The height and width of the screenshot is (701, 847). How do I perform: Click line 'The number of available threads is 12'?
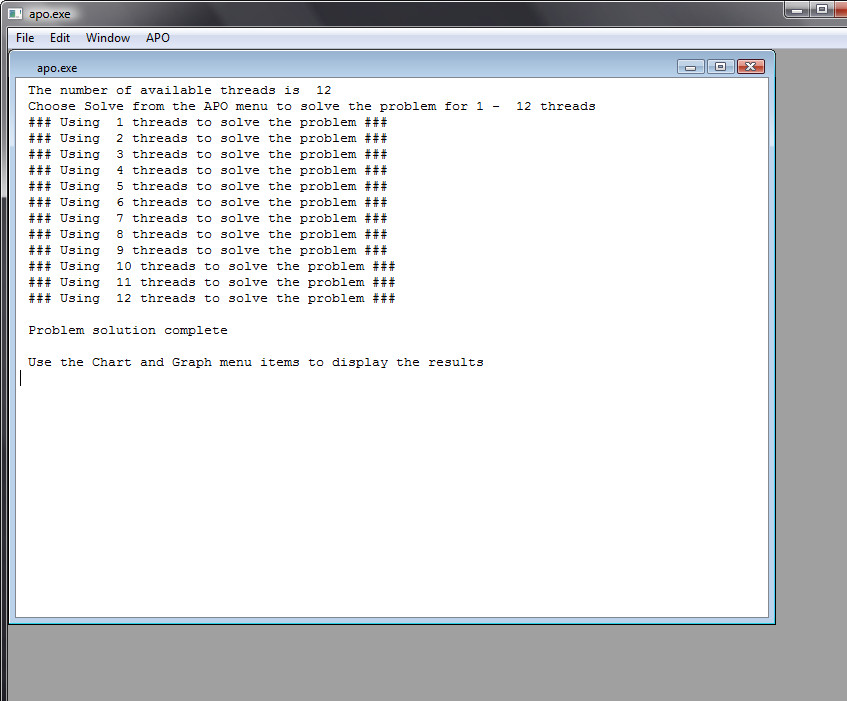179,90
